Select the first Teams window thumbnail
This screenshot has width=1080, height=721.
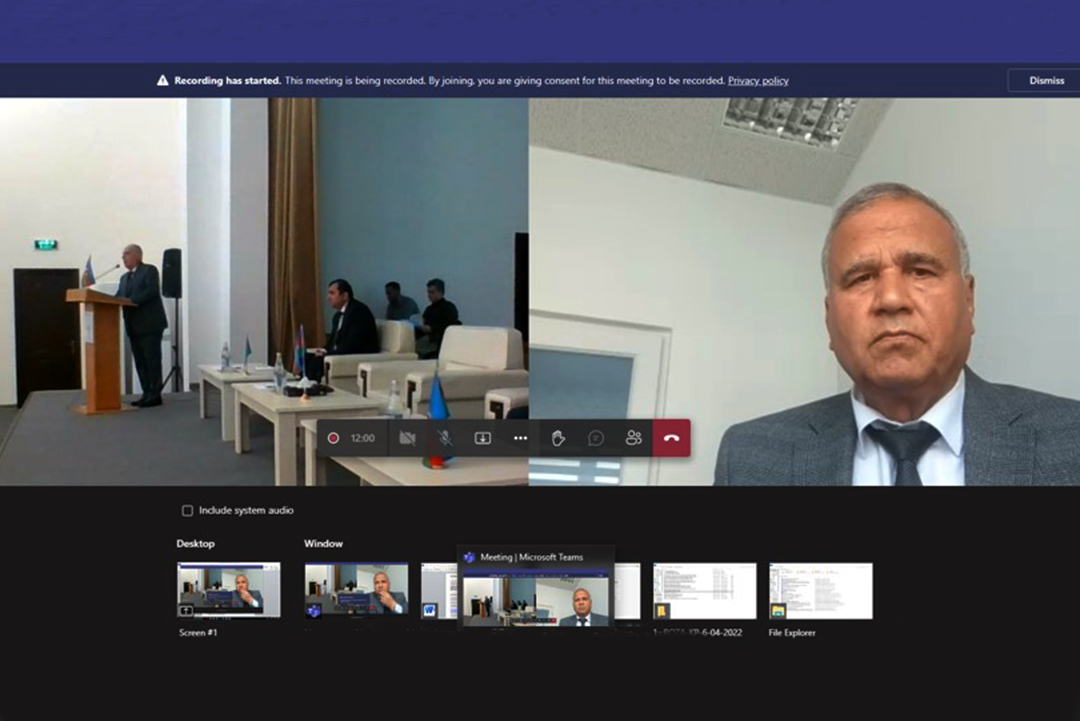[356, 590]
